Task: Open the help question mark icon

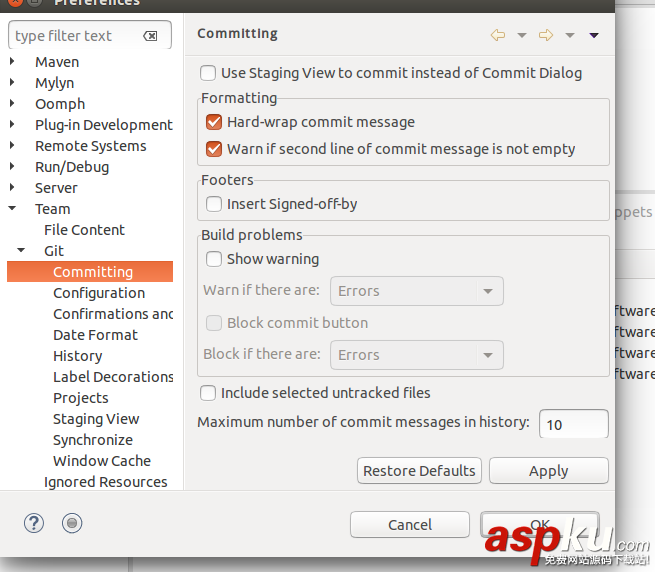Action: point(34,523)
